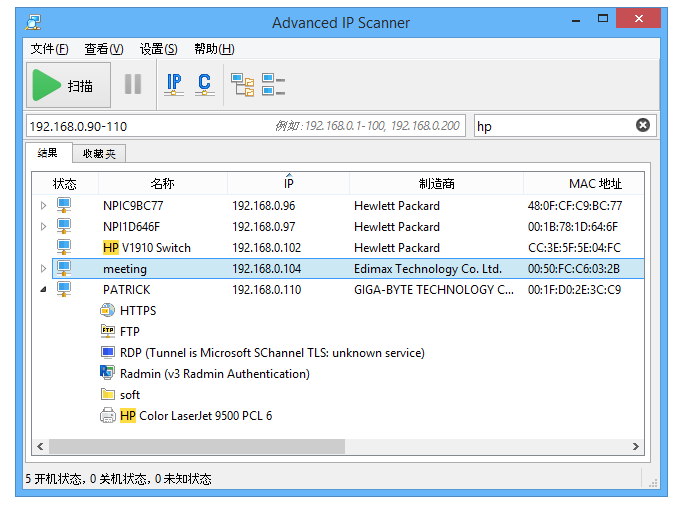
Task: Select the HP V1910 Switch entry
Action: pos(147,248)
